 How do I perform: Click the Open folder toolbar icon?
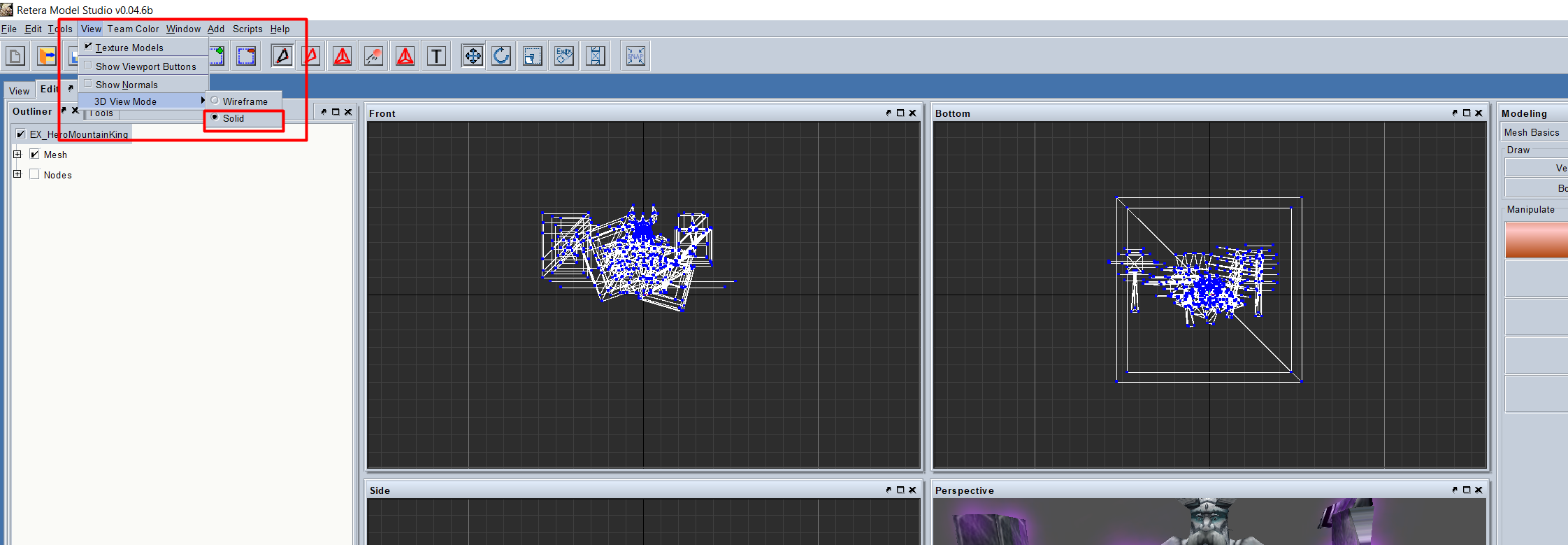click(47, 56)
